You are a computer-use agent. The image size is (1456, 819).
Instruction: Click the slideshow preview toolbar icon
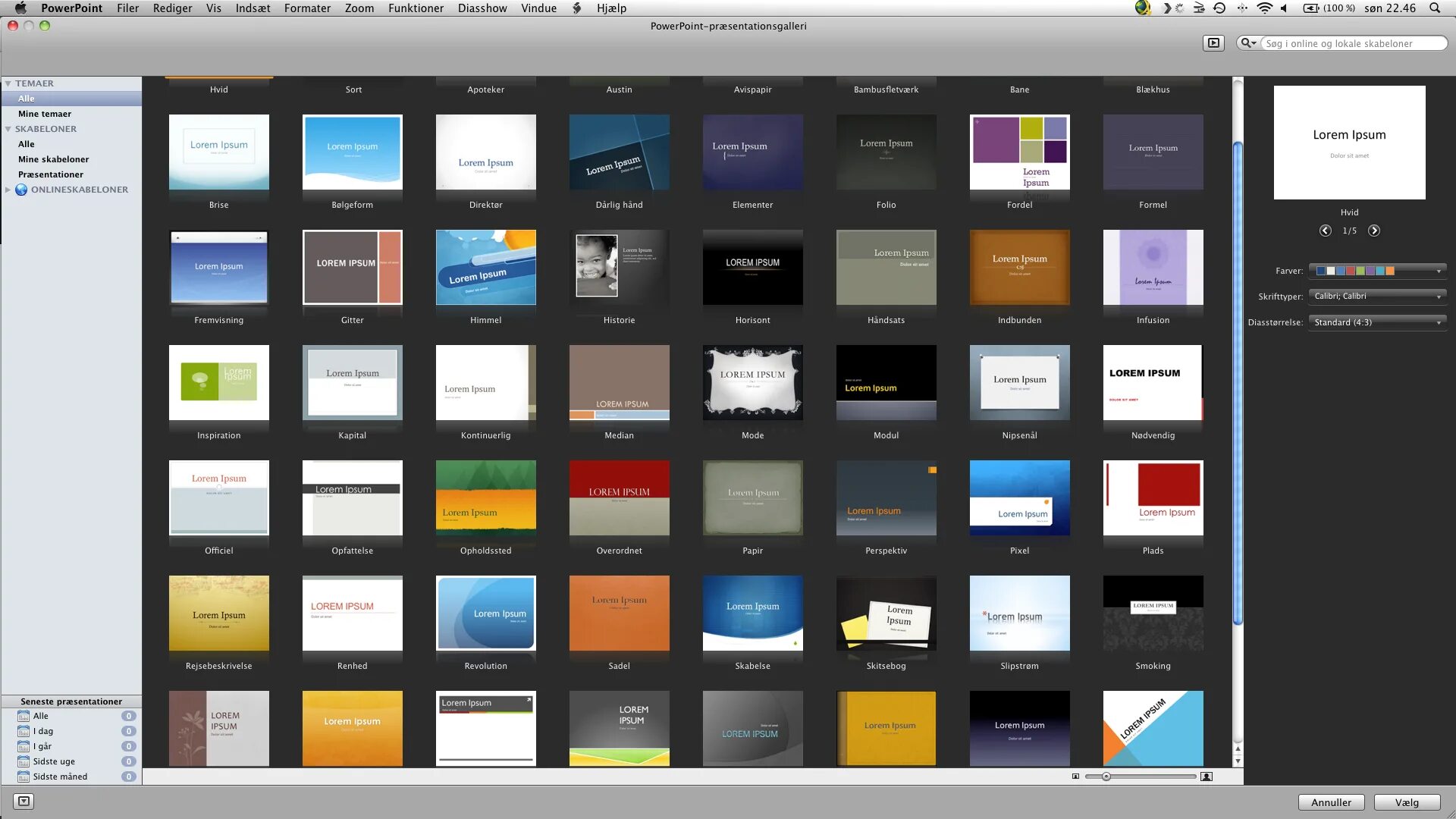pos(1213,43)
